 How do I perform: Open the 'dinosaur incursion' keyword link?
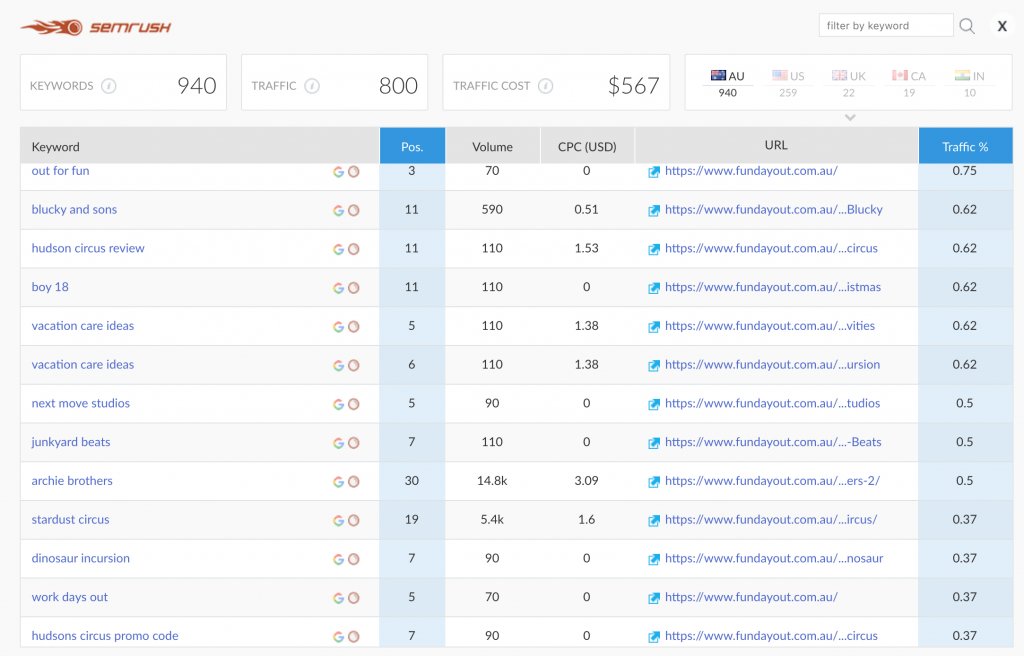pyautogui.click(x=81, y=558)
